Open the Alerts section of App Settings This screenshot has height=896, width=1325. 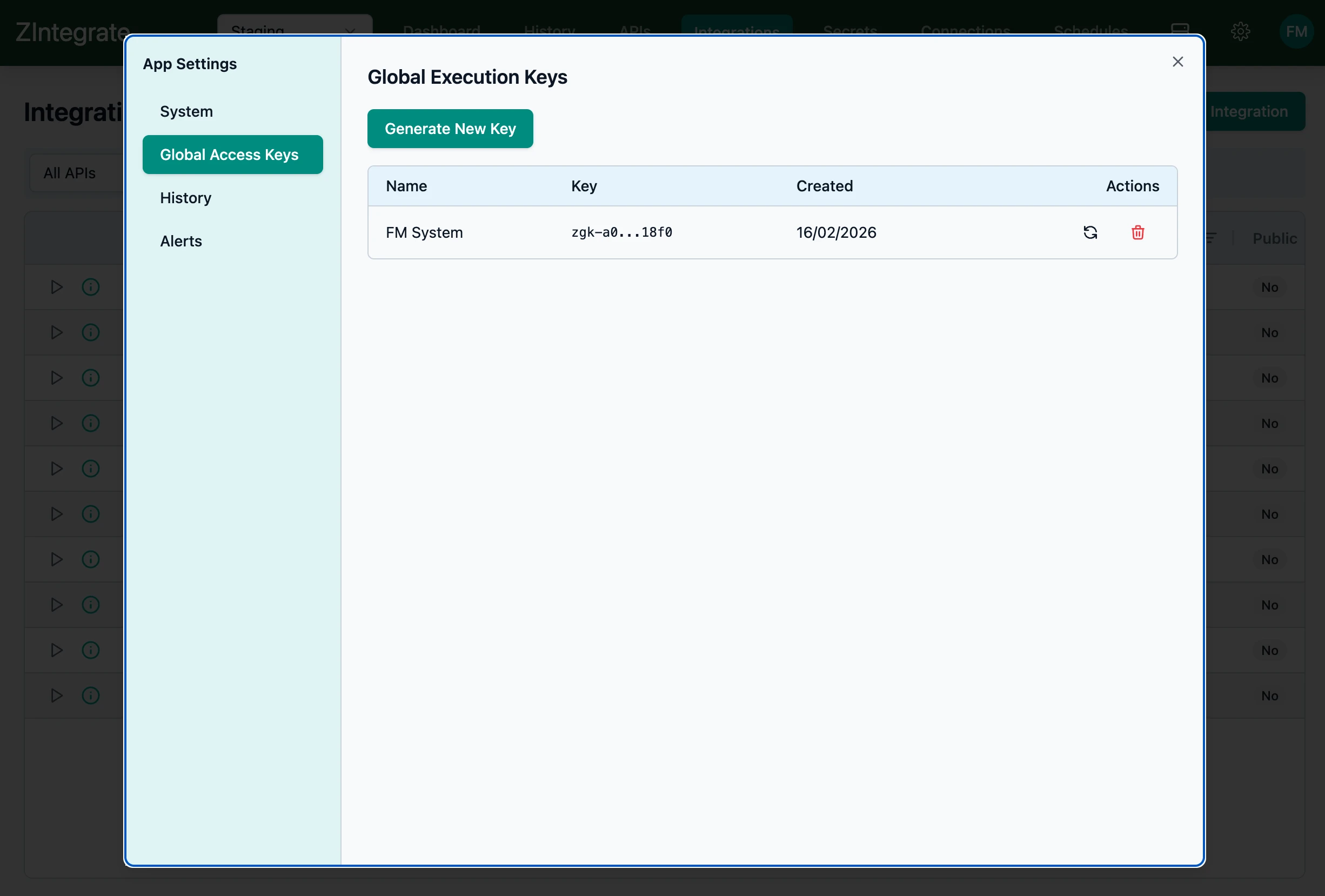180,240
